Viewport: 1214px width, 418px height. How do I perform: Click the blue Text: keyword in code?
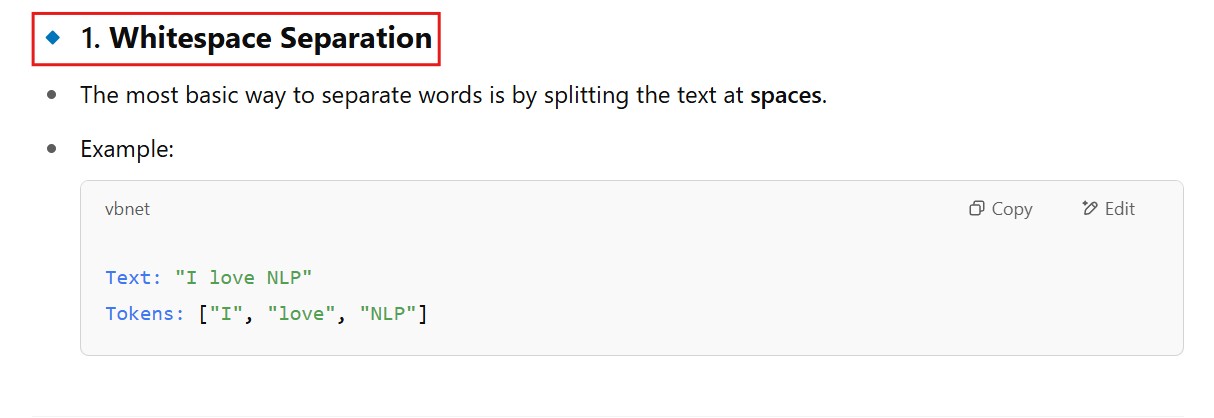click(133, 277)
